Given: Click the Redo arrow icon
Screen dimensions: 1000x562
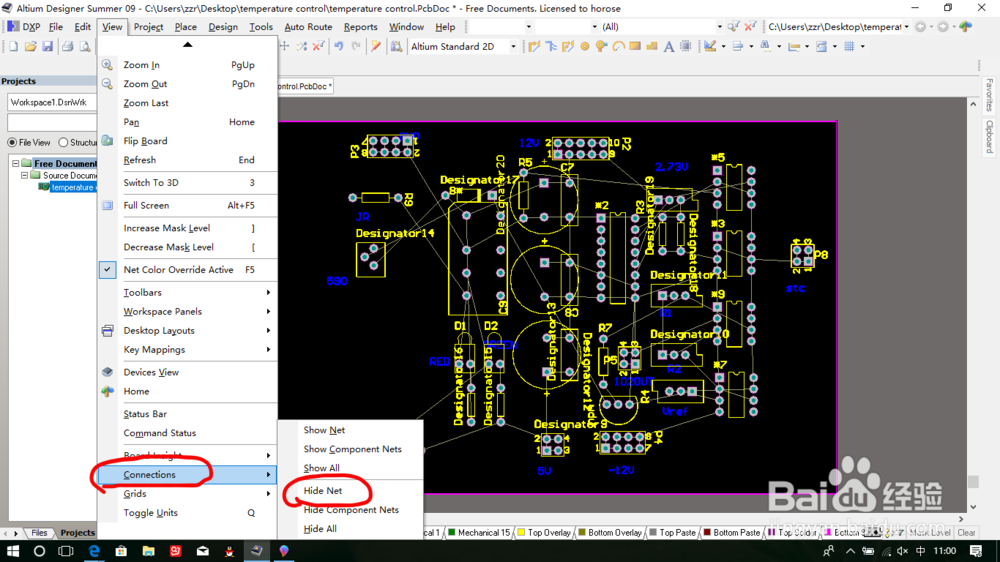Looking at the screenshot, I should coord(356,47).
